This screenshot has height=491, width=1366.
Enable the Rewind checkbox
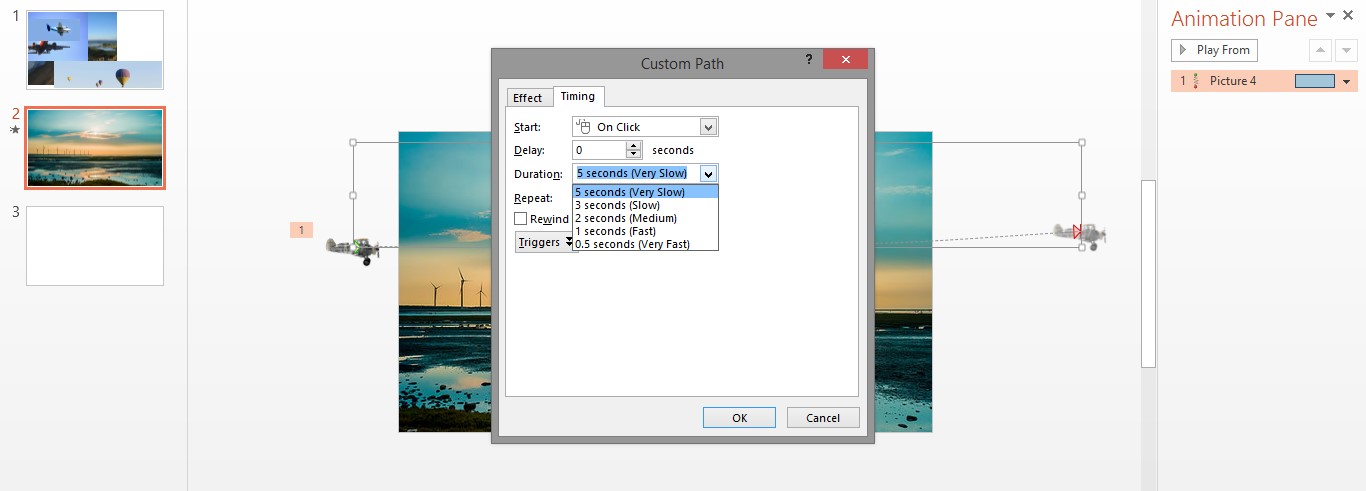click(x=521, y=218)
